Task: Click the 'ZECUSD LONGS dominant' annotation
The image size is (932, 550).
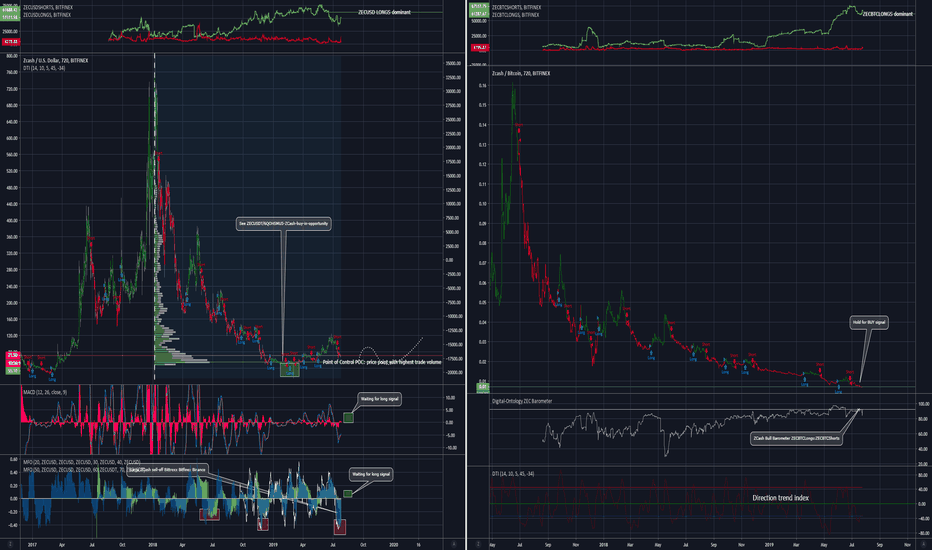Action: pos(384,12)
